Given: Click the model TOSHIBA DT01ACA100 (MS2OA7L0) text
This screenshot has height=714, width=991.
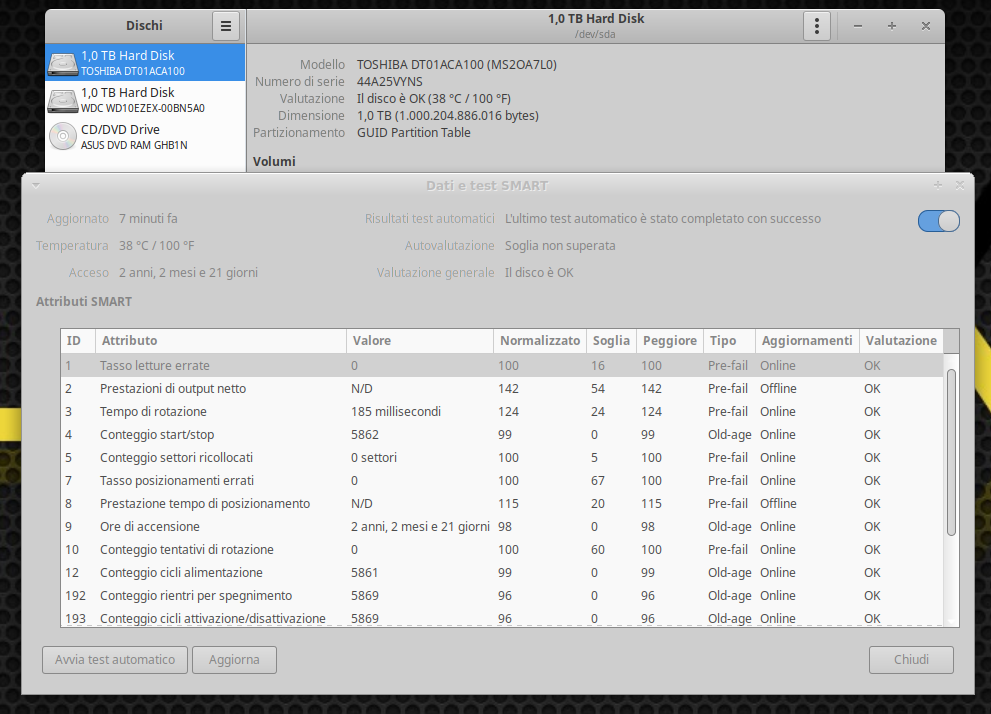Looking at the screenshot, I should tap(456, 64).
